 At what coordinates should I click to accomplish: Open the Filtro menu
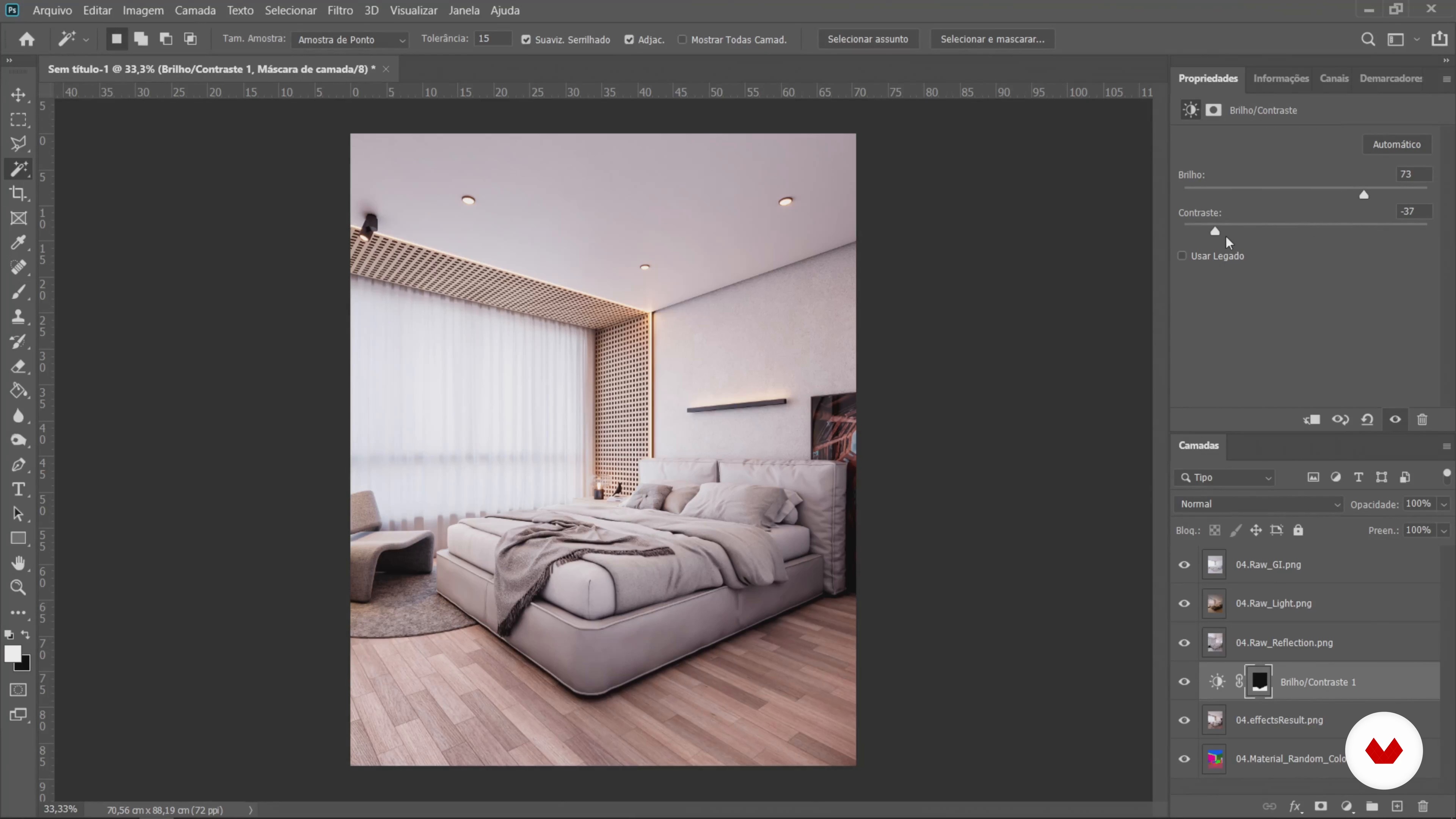tap(340, 10)
